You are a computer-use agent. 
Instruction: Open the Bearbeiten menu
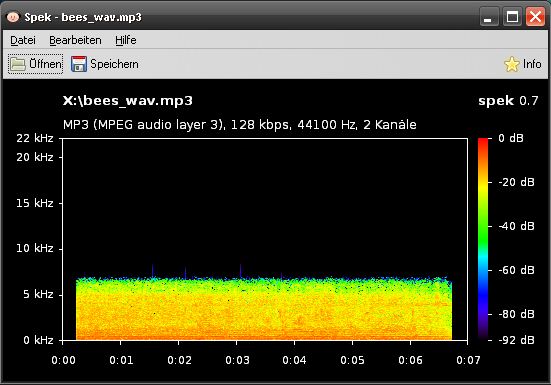click(x=75, y=40)
